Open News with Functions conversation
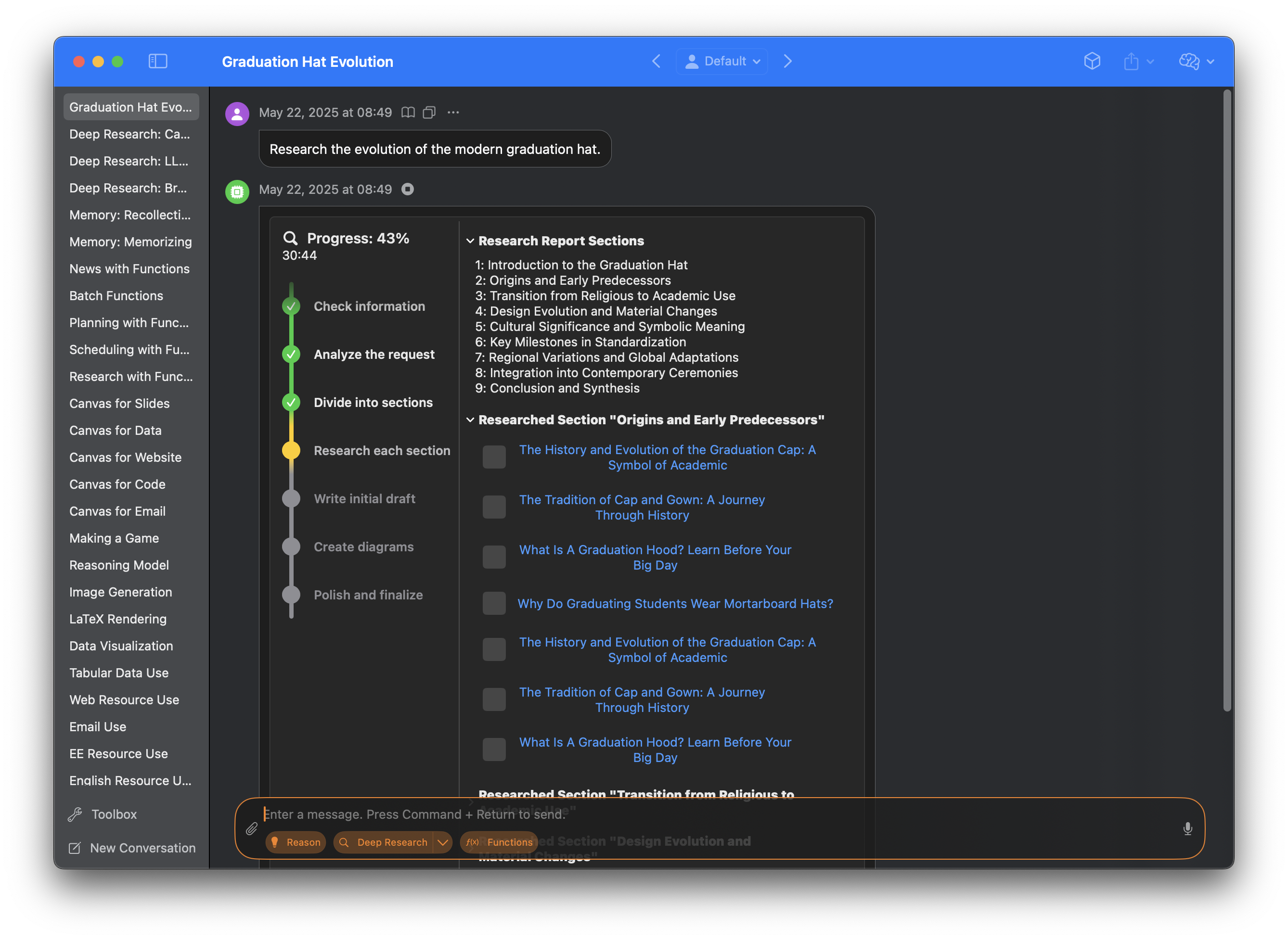This screenshot has width=1288, height=940. tap(131, 268)
